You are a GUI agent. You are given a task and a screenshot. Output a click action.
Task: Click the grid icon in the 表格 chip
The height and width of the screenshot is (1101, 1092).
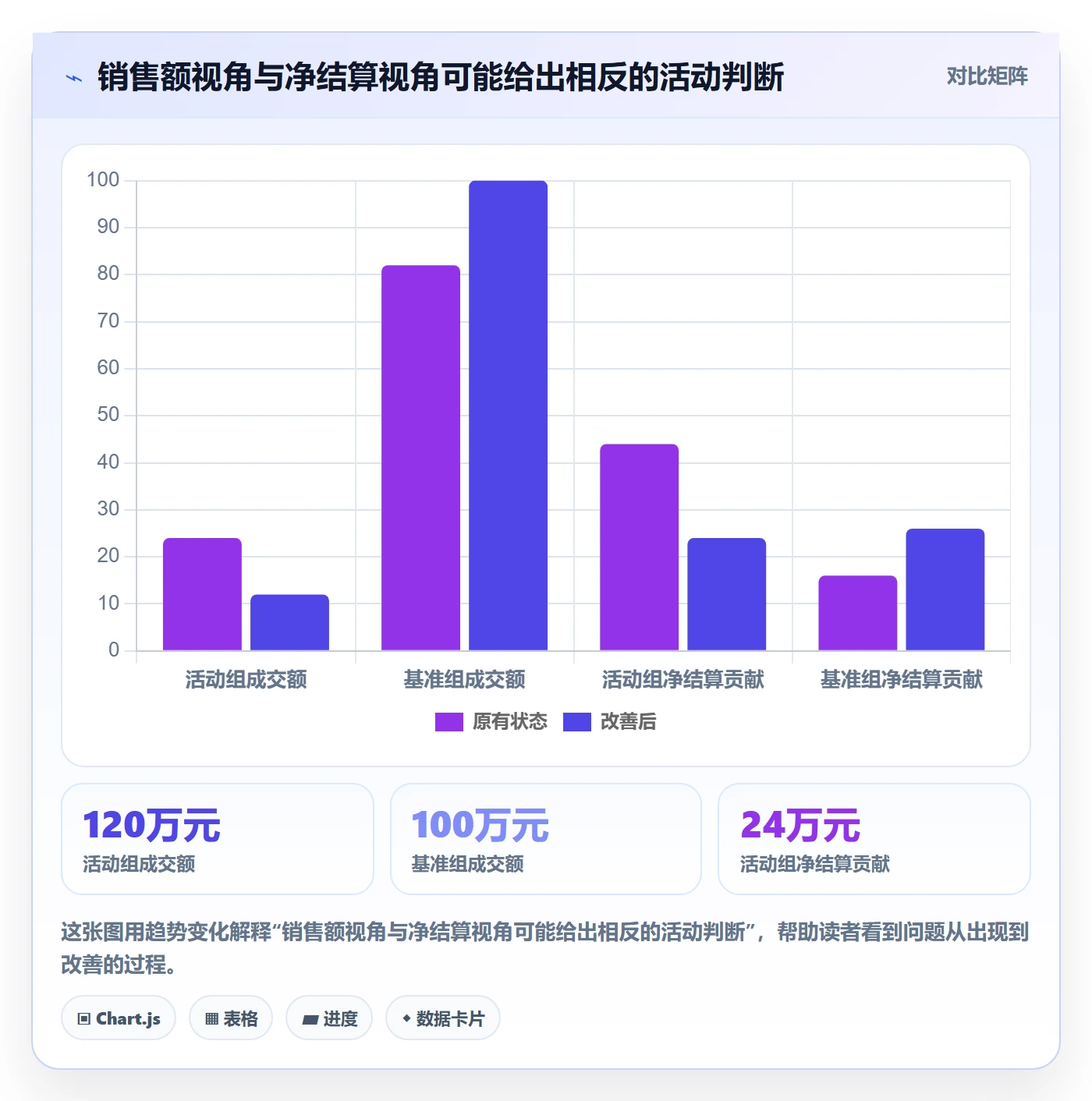[x=211, y=1019]
